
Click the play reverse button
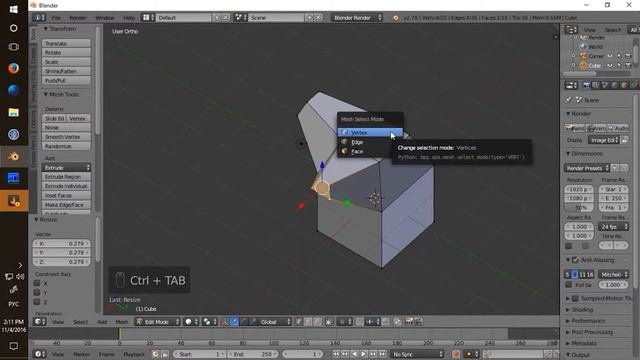coord(354,354)
